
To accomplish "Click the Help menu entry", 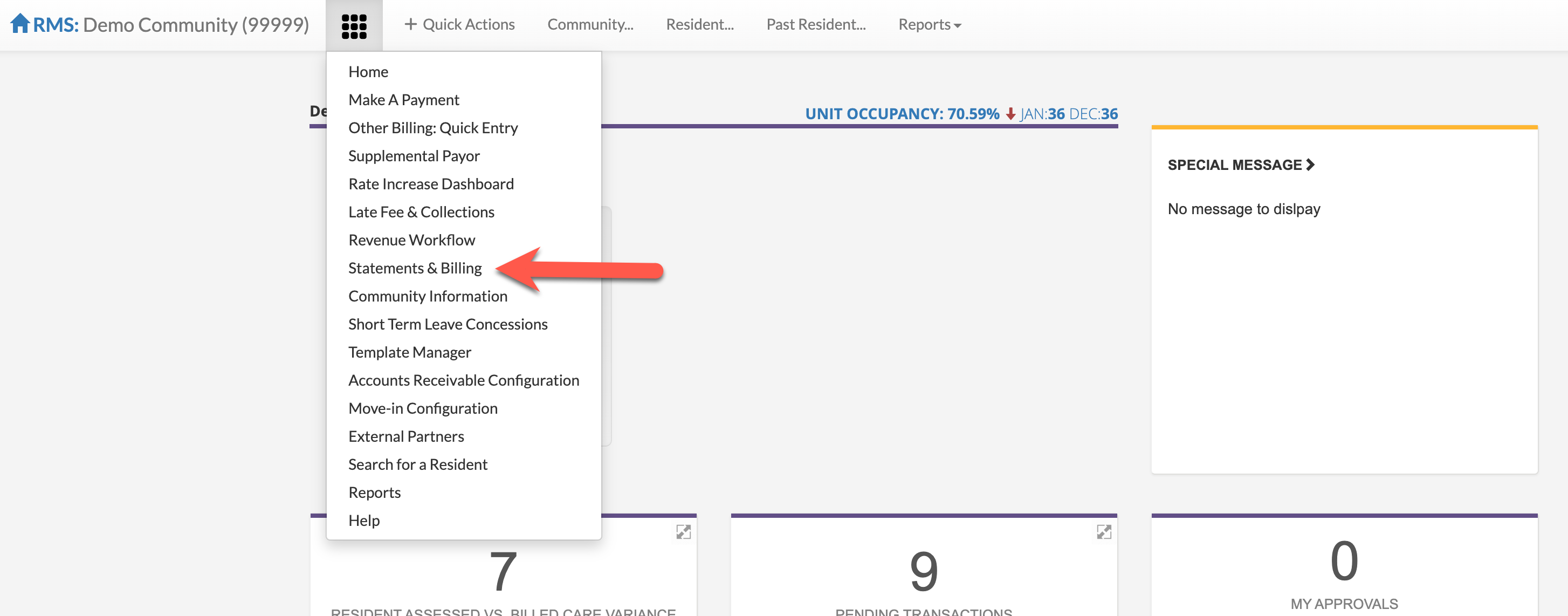I will (x=363, y=520).
